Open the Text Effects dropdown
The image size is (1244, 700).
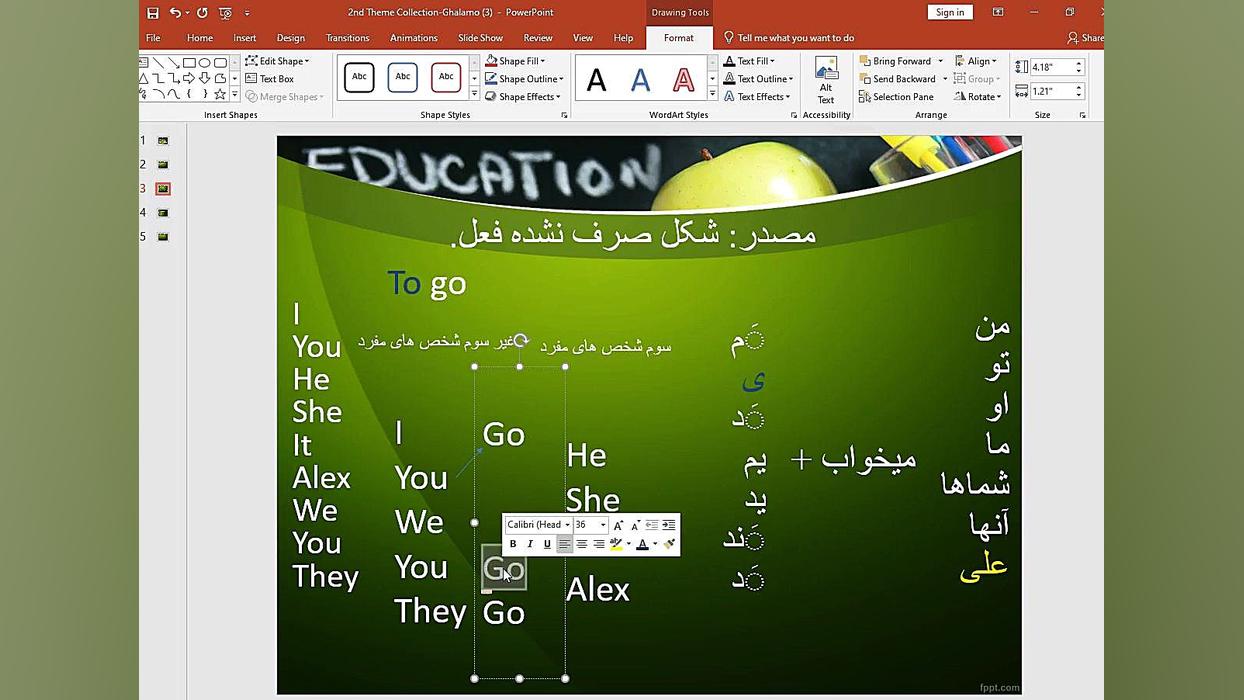757,97
